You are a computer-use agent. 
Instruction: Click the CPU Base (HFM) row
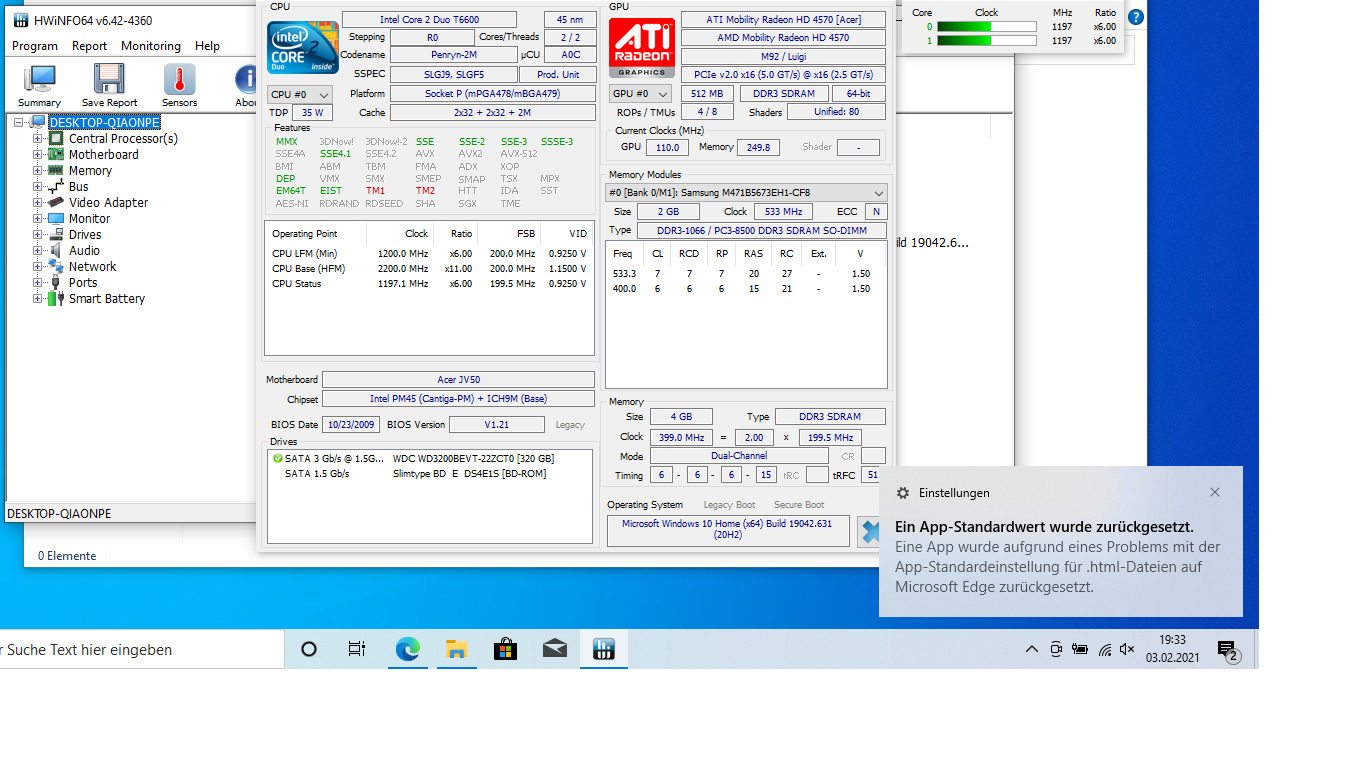(429, 268)
